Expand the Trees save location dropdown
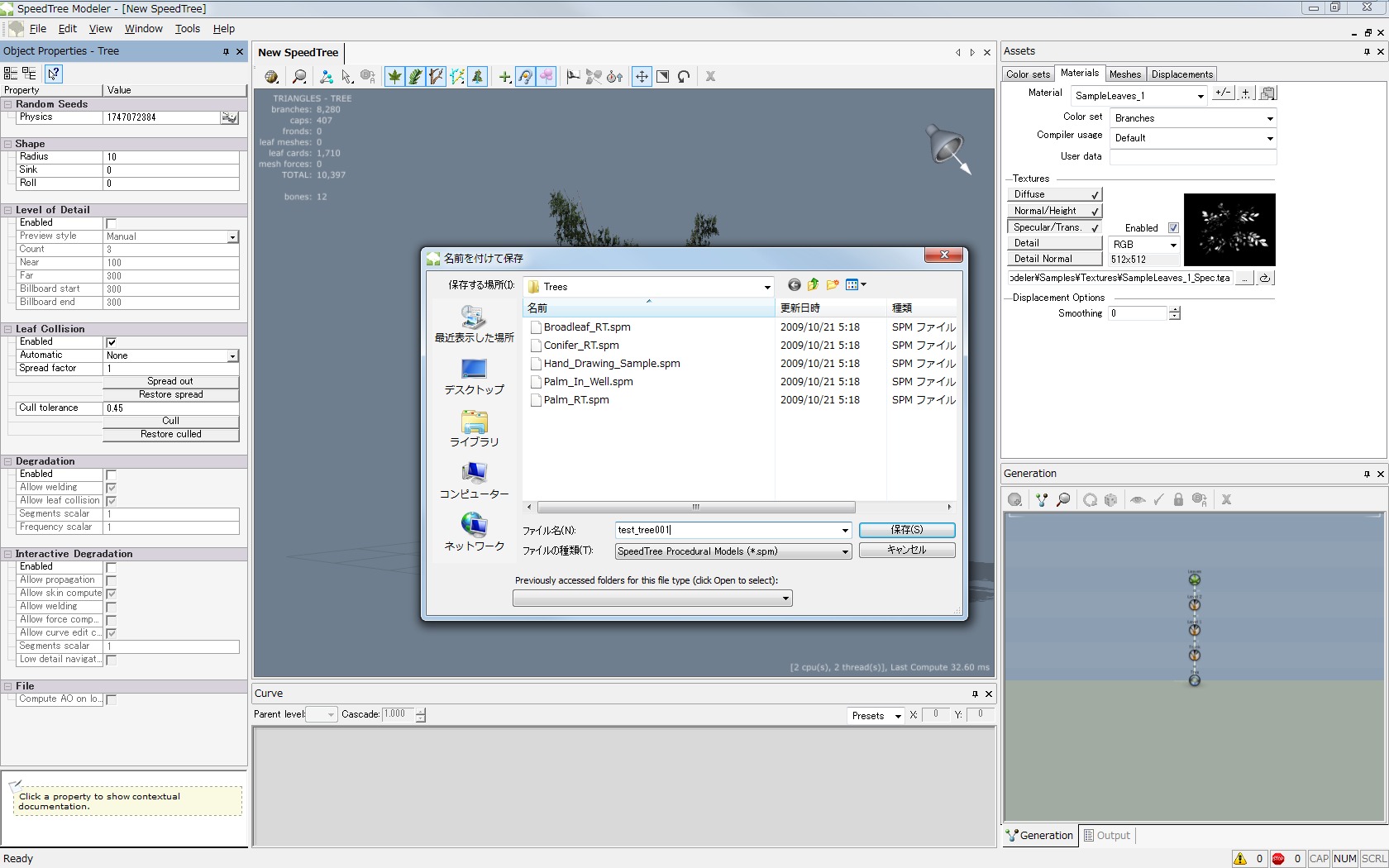1389x868 pixels. click(767, 287)
